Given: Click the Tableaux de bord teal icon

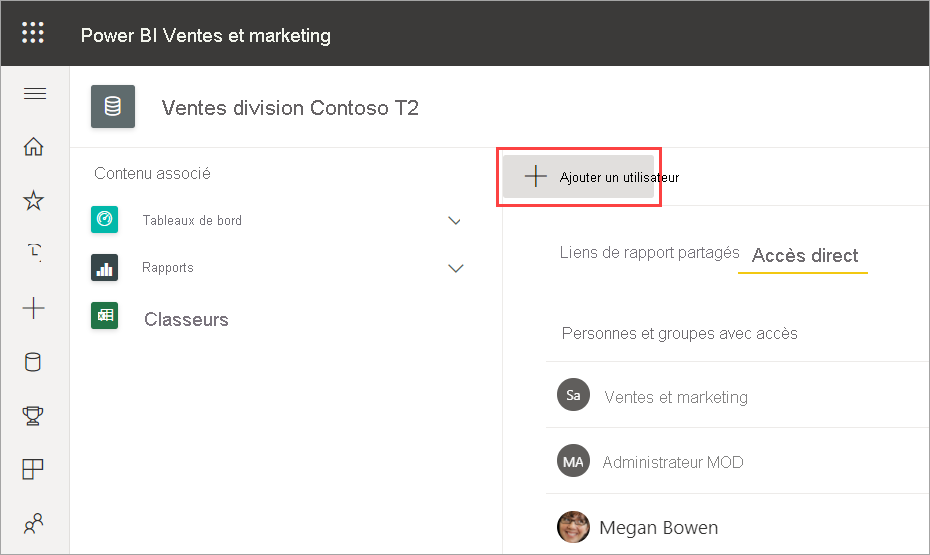Looking at the screenshot, I should [104, 219].
